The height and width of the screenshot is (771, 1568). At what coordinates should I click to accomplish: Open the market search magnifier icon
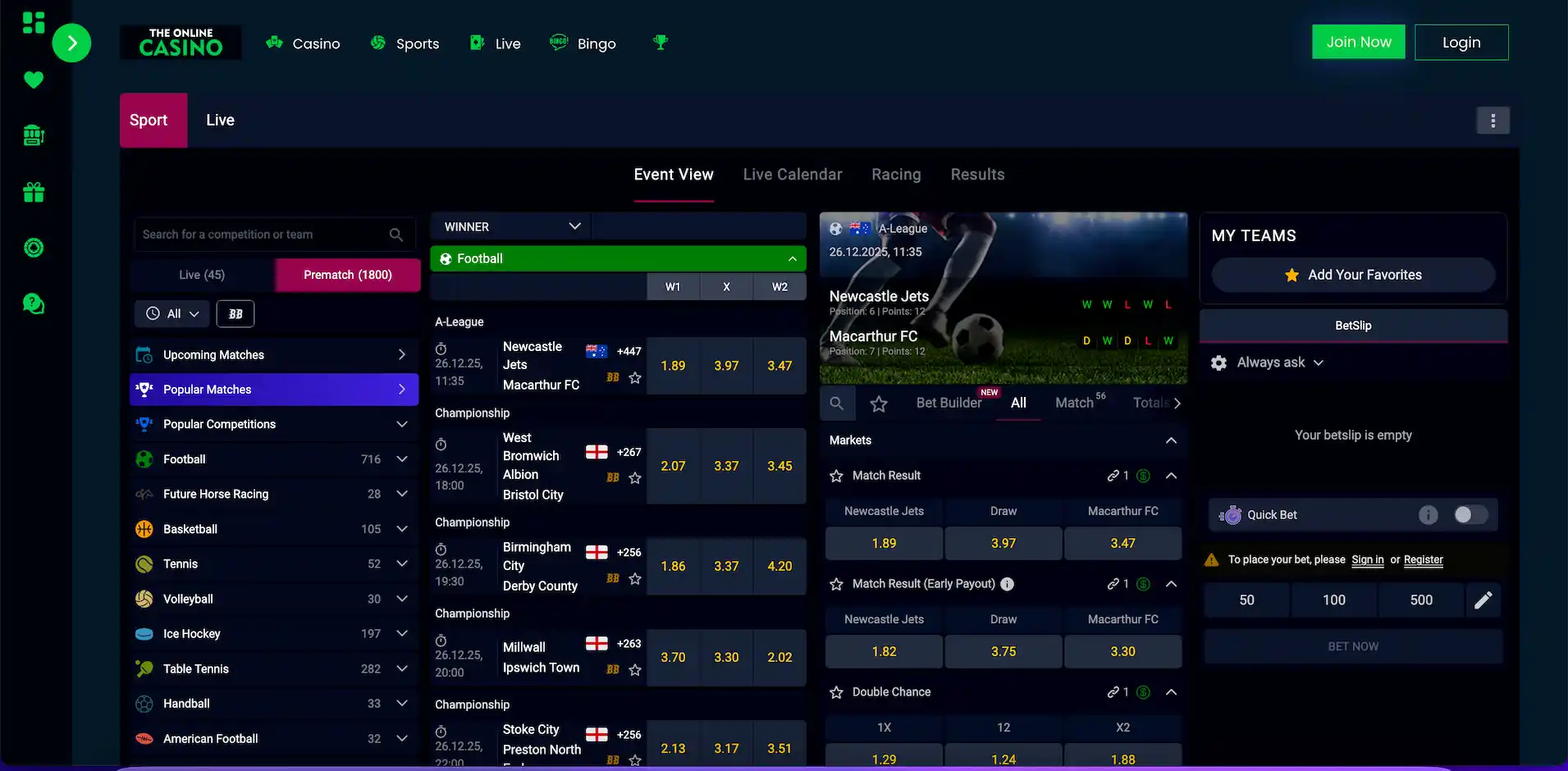pos(836,403)
